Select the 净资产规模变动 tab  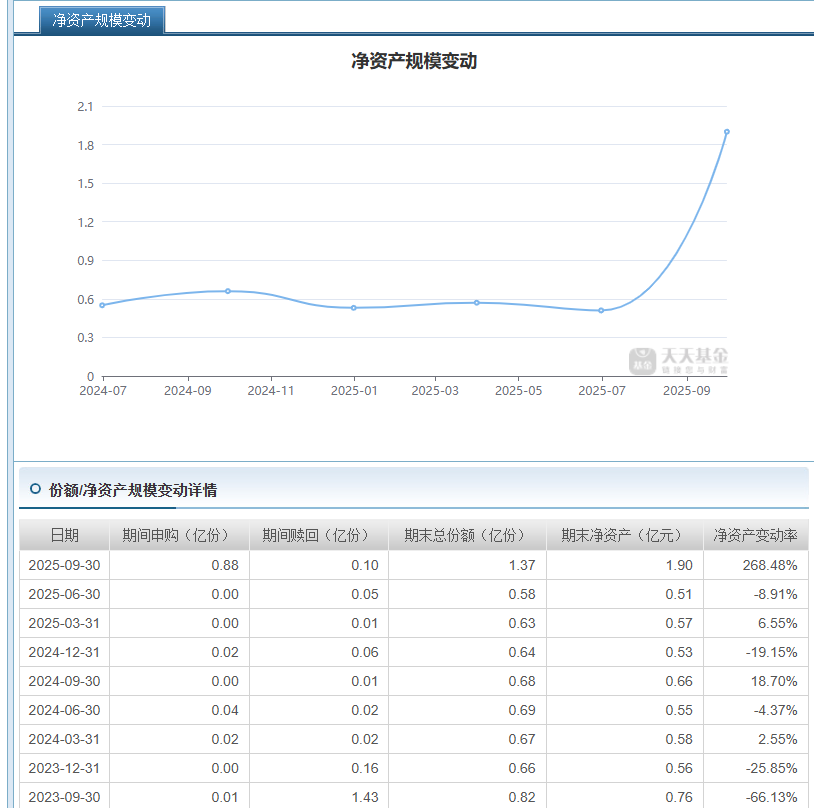point(102,20)
